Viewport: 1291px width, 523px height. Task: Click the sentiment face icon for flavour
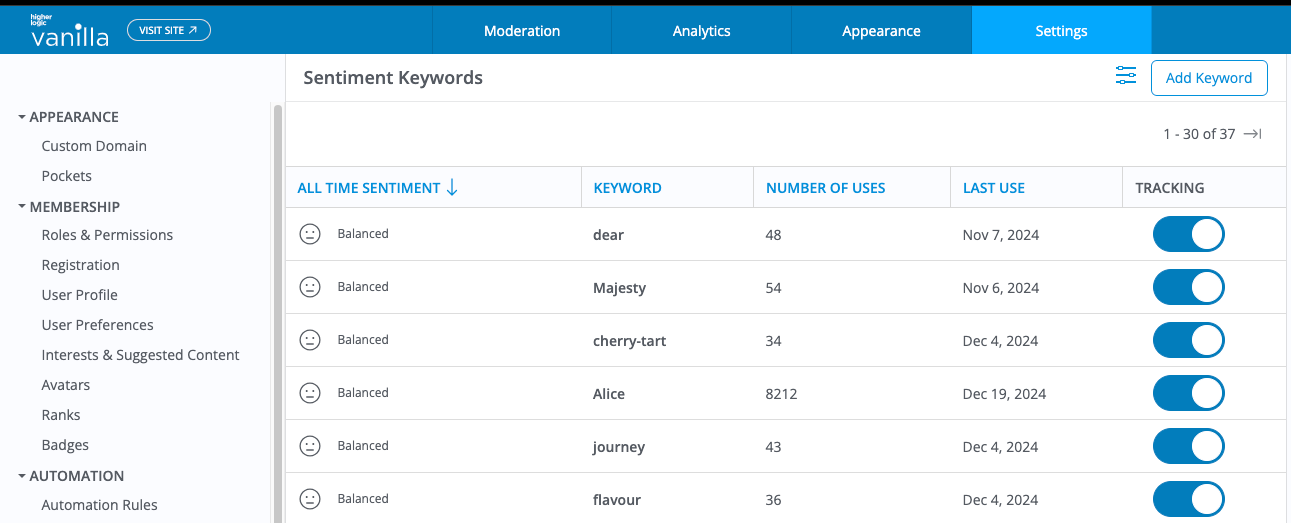(310, 499)
